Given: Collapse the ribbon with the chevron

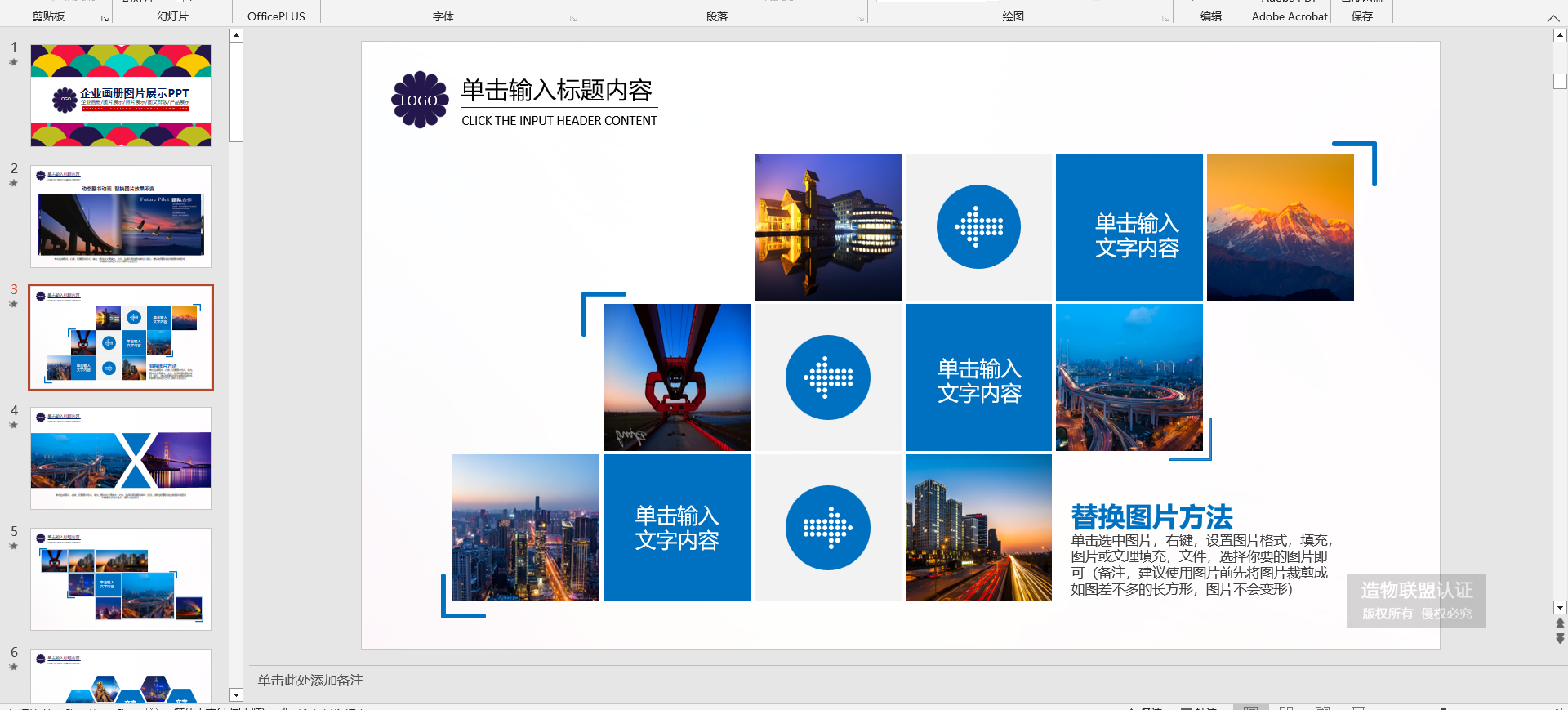Looking at the screenshot, I should (x=1552, y=18).
